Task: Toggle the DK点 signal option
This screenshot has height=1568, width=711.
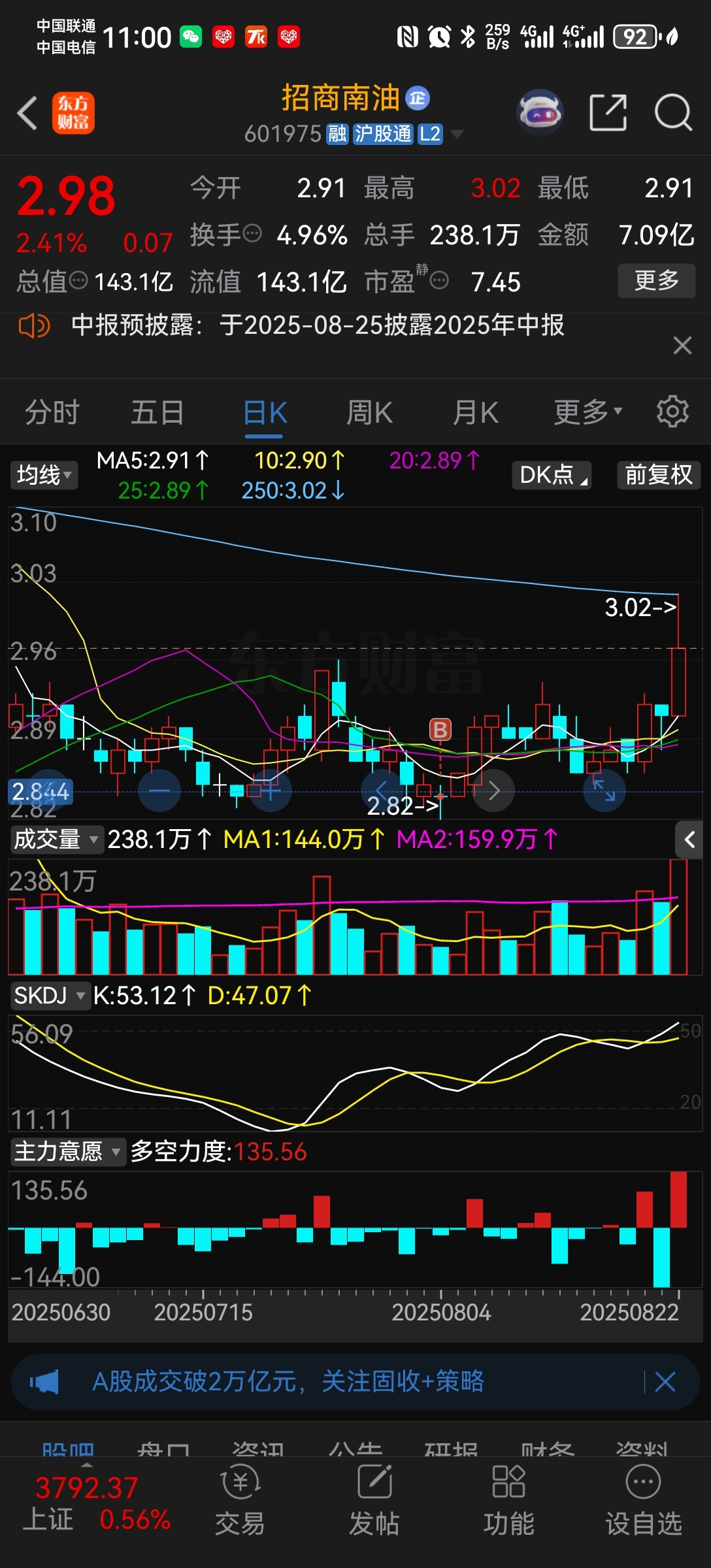Action: tap(552, 475)
